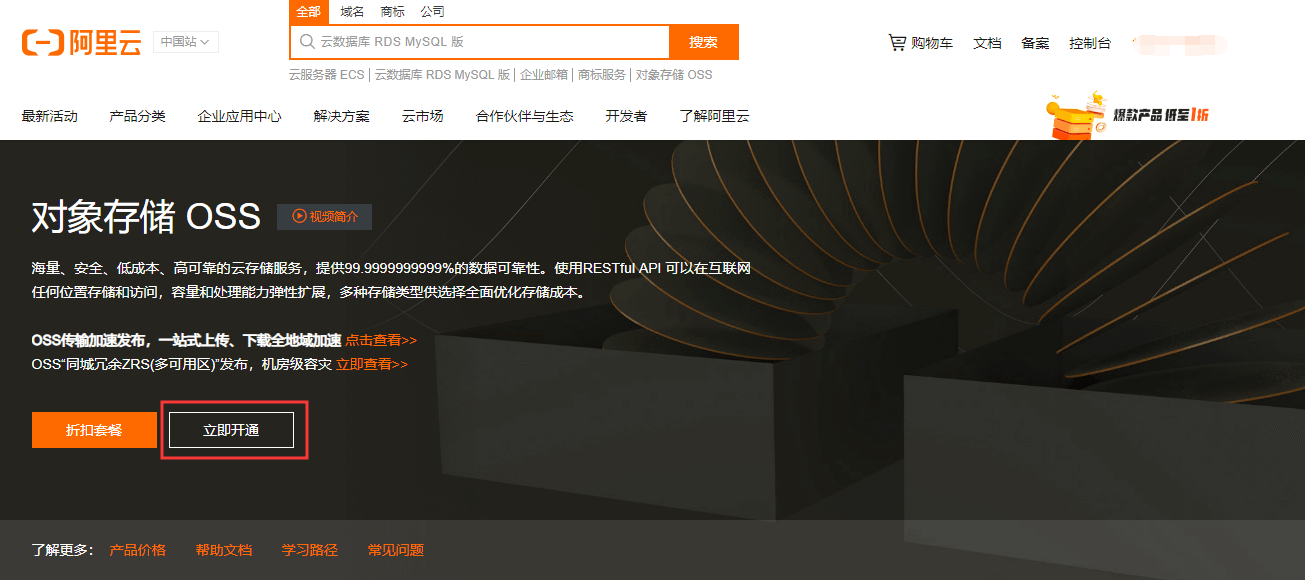Viewport: 1305px width, 580px height.
Task: Open the 备案 link in header
Action: 1035,43
